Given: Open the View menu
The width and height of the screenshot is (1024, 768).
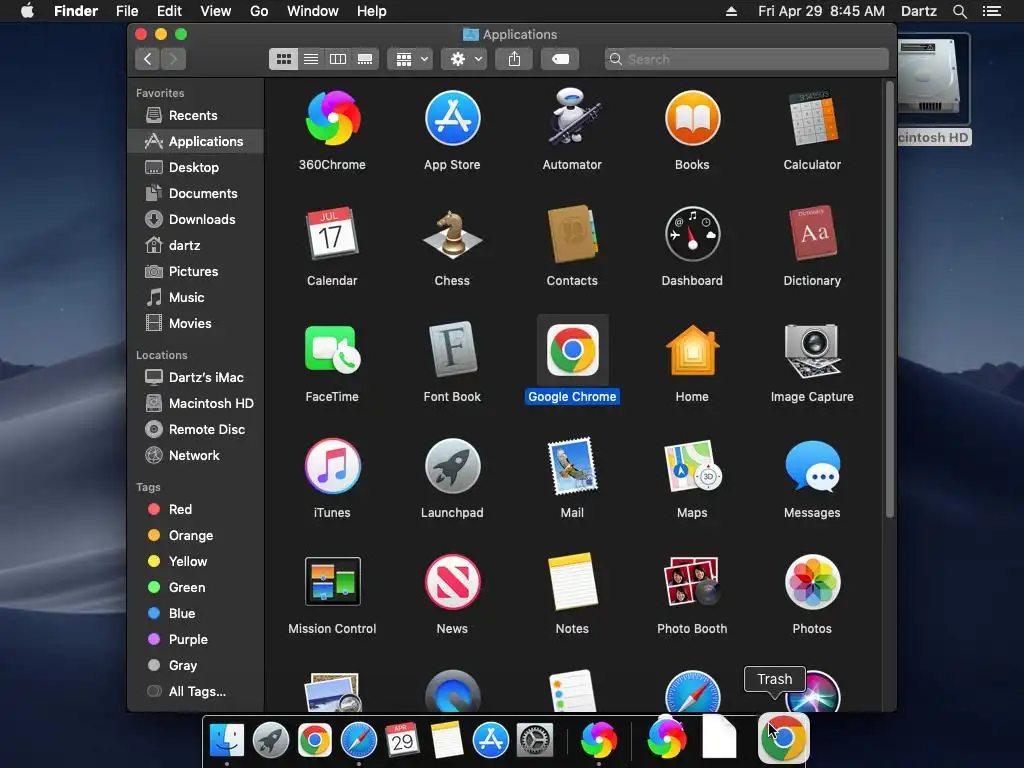Looking at the screenshot, I should (x=216, y=11).
